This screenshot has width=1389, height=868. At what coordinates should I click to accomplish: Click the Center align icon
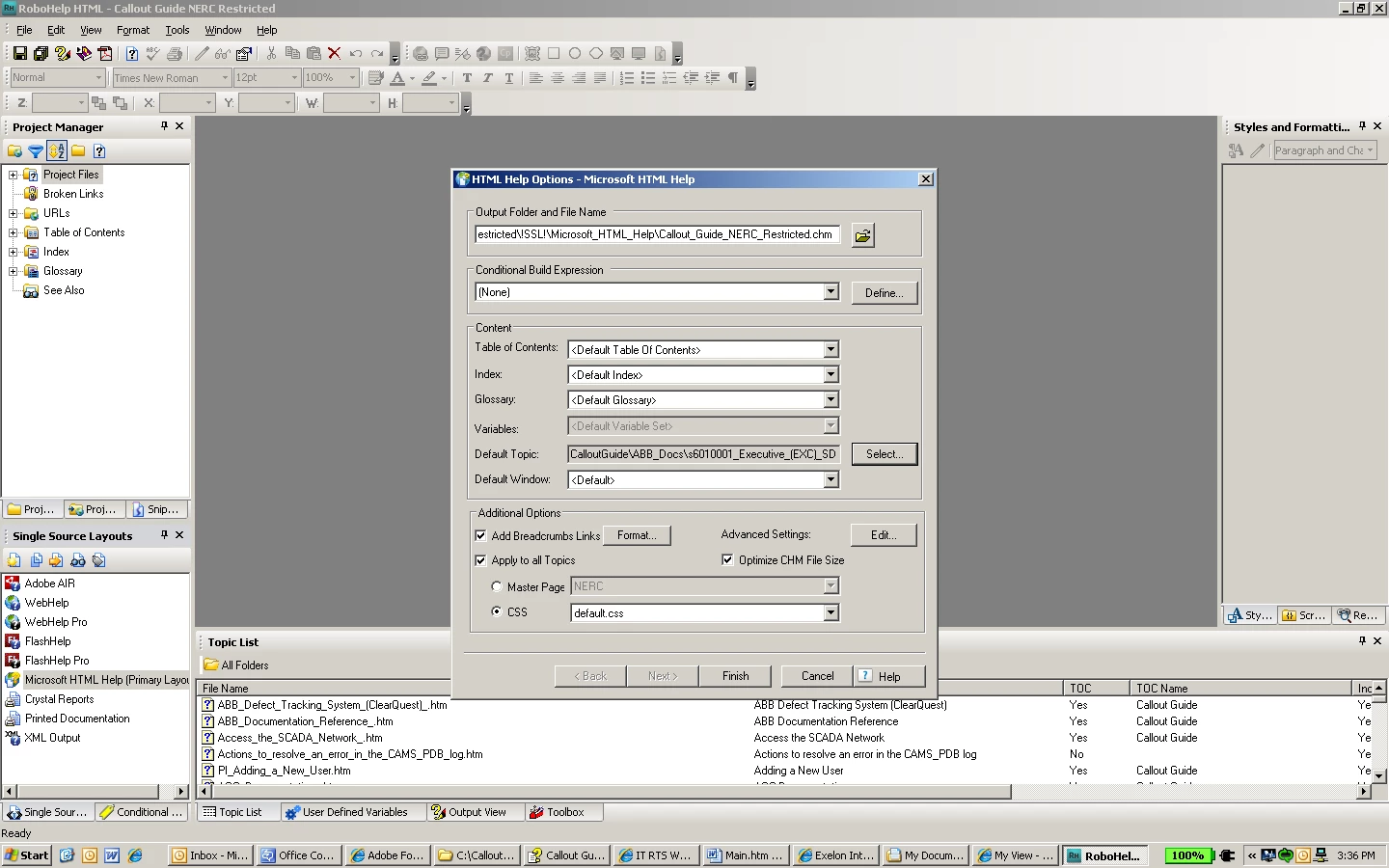[x=558, y=78]
